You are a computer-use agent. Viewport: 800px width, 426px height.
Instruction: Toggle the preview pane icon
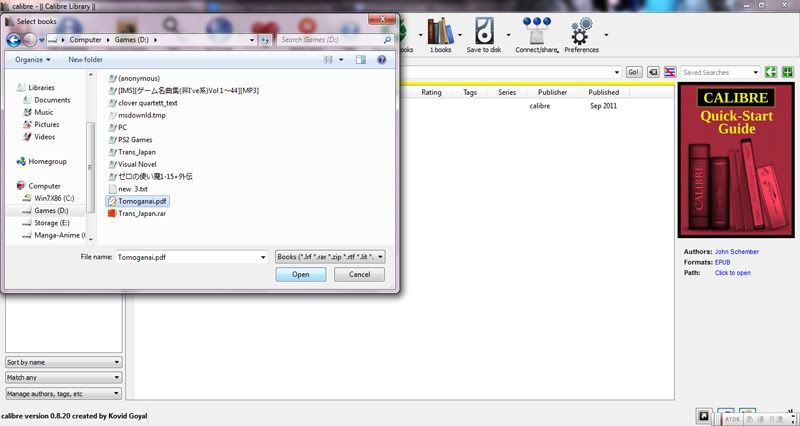(x=361, y=60)
